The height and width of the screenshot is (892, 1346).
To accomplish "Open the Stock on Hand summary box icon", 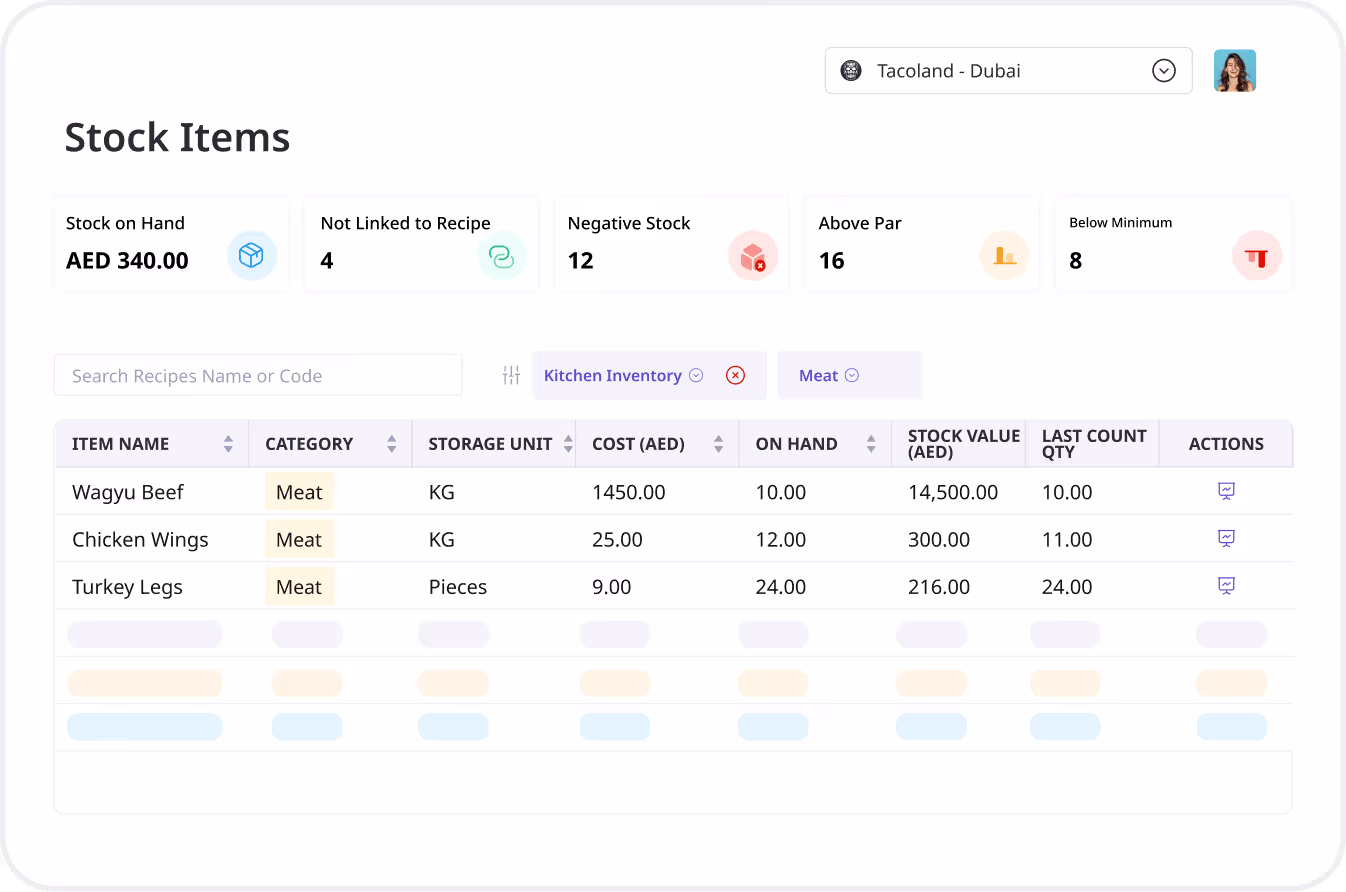I will coord(252,256).
